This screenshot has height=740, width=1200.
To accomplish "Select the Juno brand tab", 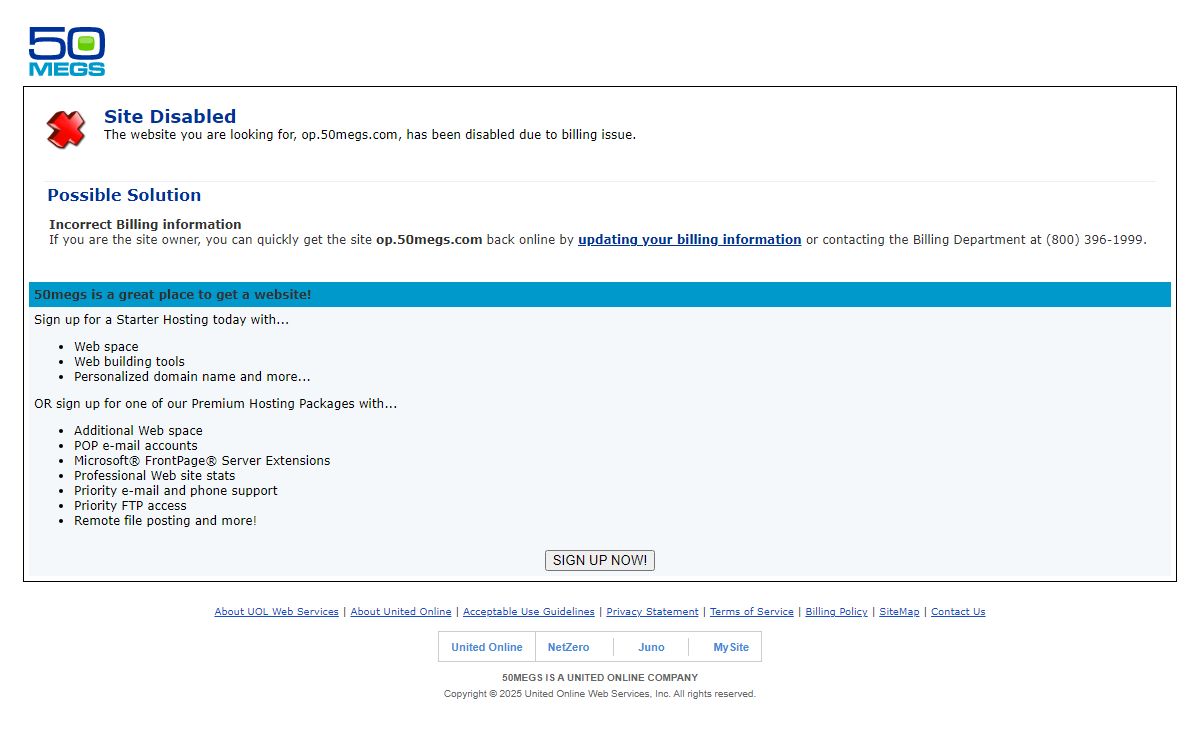I will pos(651,647).
